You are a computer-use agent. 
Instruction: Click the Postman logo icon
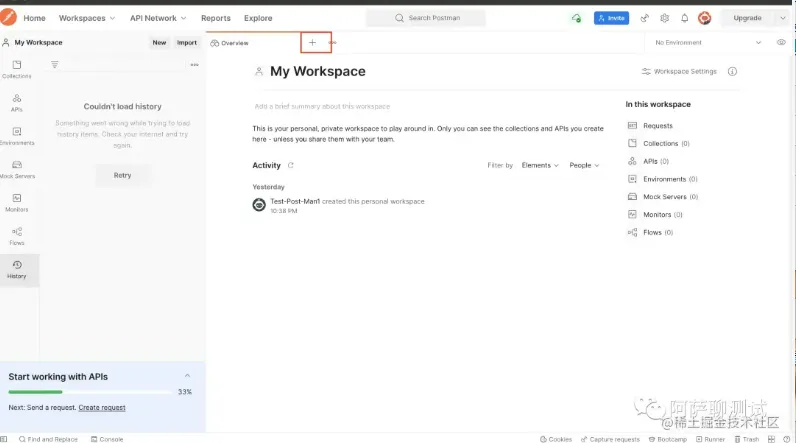click(8, 17)
